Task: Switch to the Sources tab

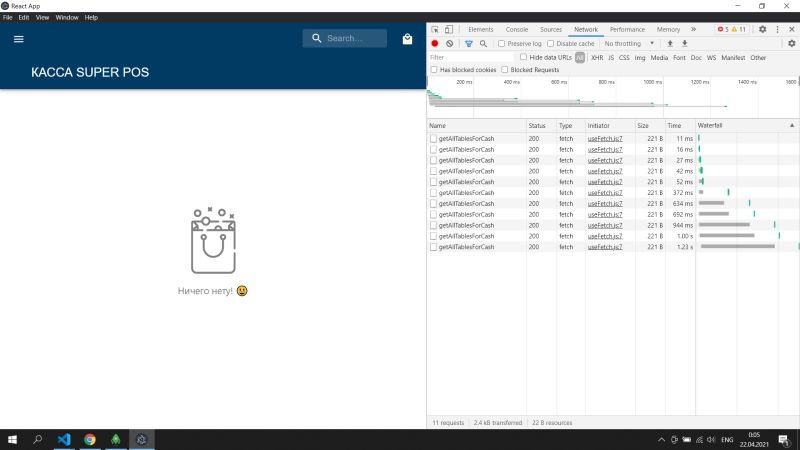Action: [551, 30]
